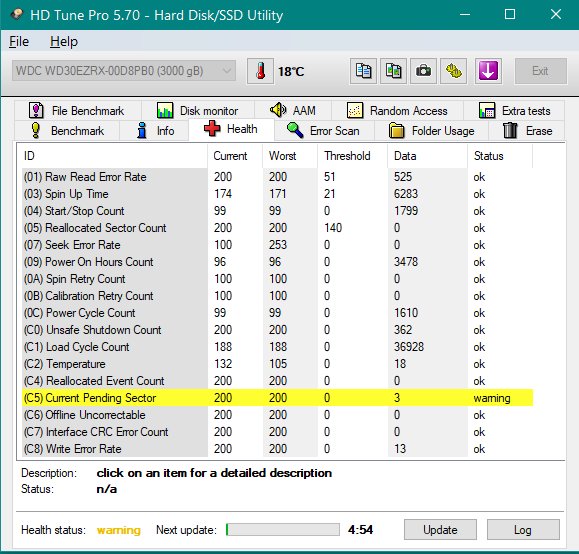Open the File menu
The image size is (579, 554).
pos(19,41)
